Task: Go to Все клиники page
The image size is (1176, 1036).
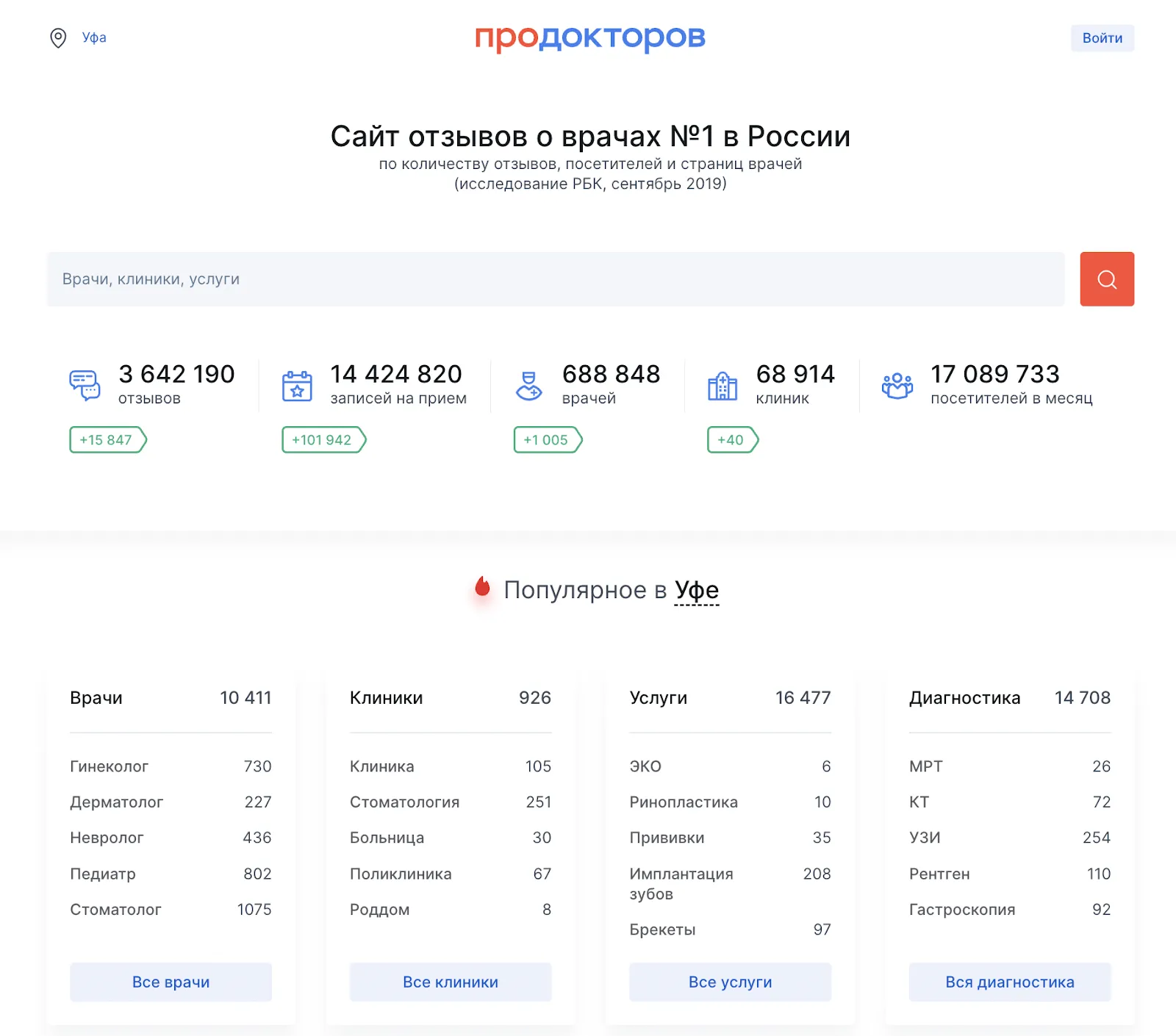Action: tap(451, 982)
